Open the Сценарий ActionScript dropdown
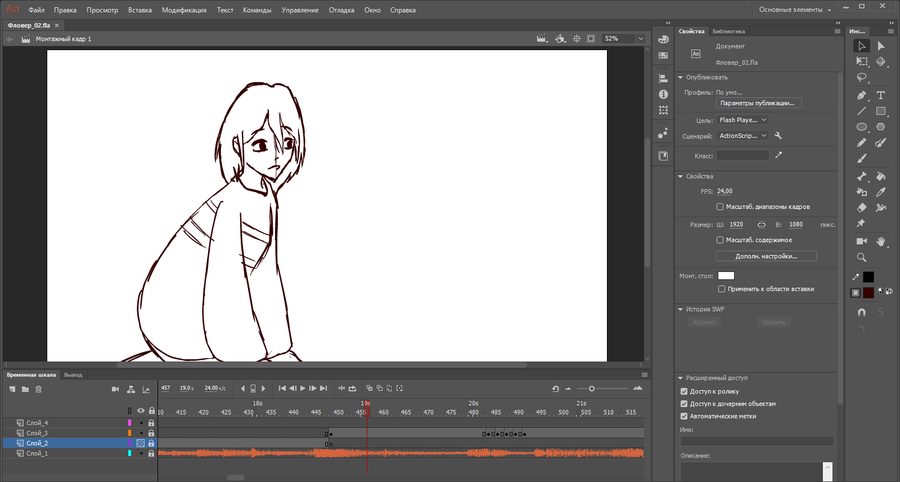 coord(743,136)
